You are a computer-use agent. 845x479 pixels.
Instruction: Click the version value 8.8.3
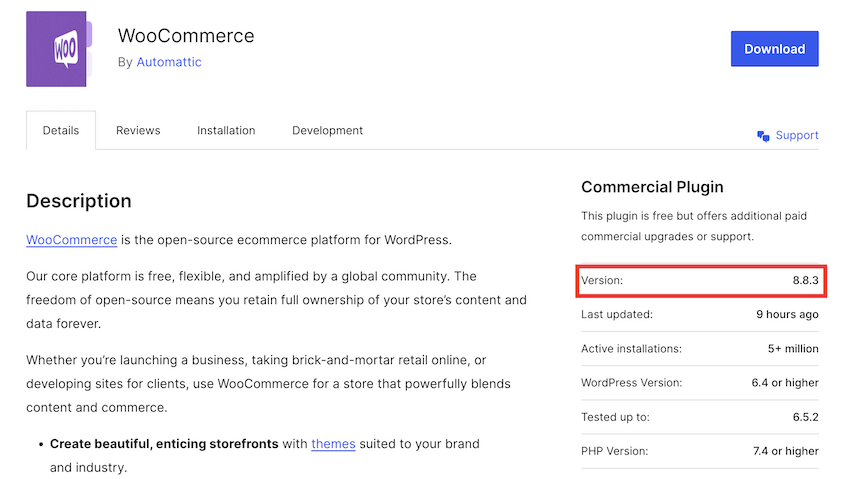pyautogui.click(x=805, y=281)
